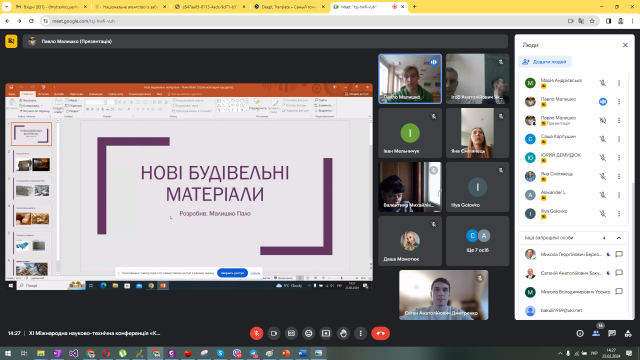Image resolution: width=640 pixels, height=360 pixels.
Task: Click the Present now screen-share icon
Action: point(326,333)
